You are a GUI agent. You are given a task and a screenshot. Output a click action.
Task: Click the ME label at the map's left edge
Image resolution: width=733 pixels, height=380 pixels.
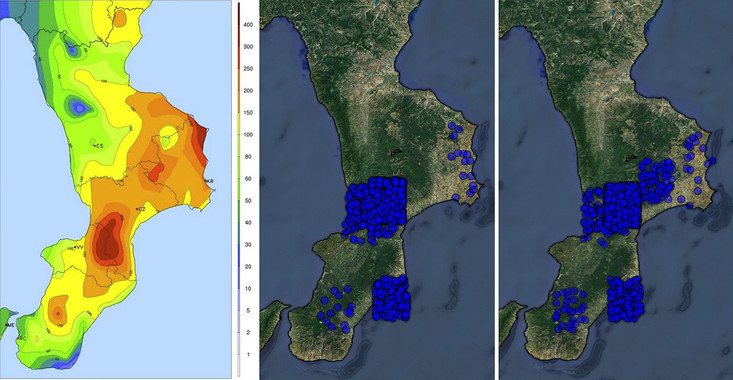tap(10, 324)
